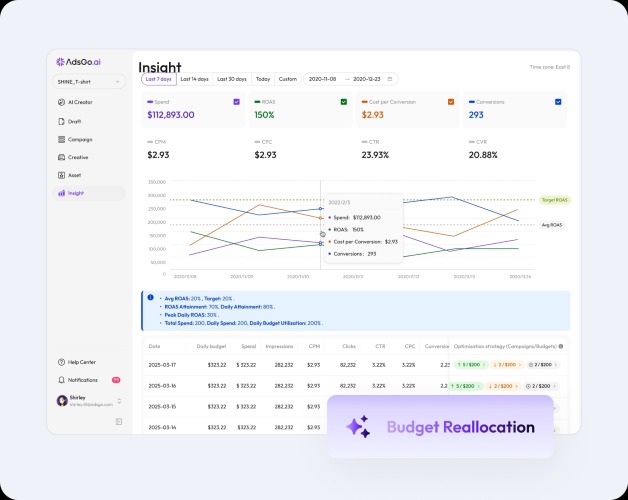Select the Custom date tab
Screen dimensions: 628x500
pos(288,79)
